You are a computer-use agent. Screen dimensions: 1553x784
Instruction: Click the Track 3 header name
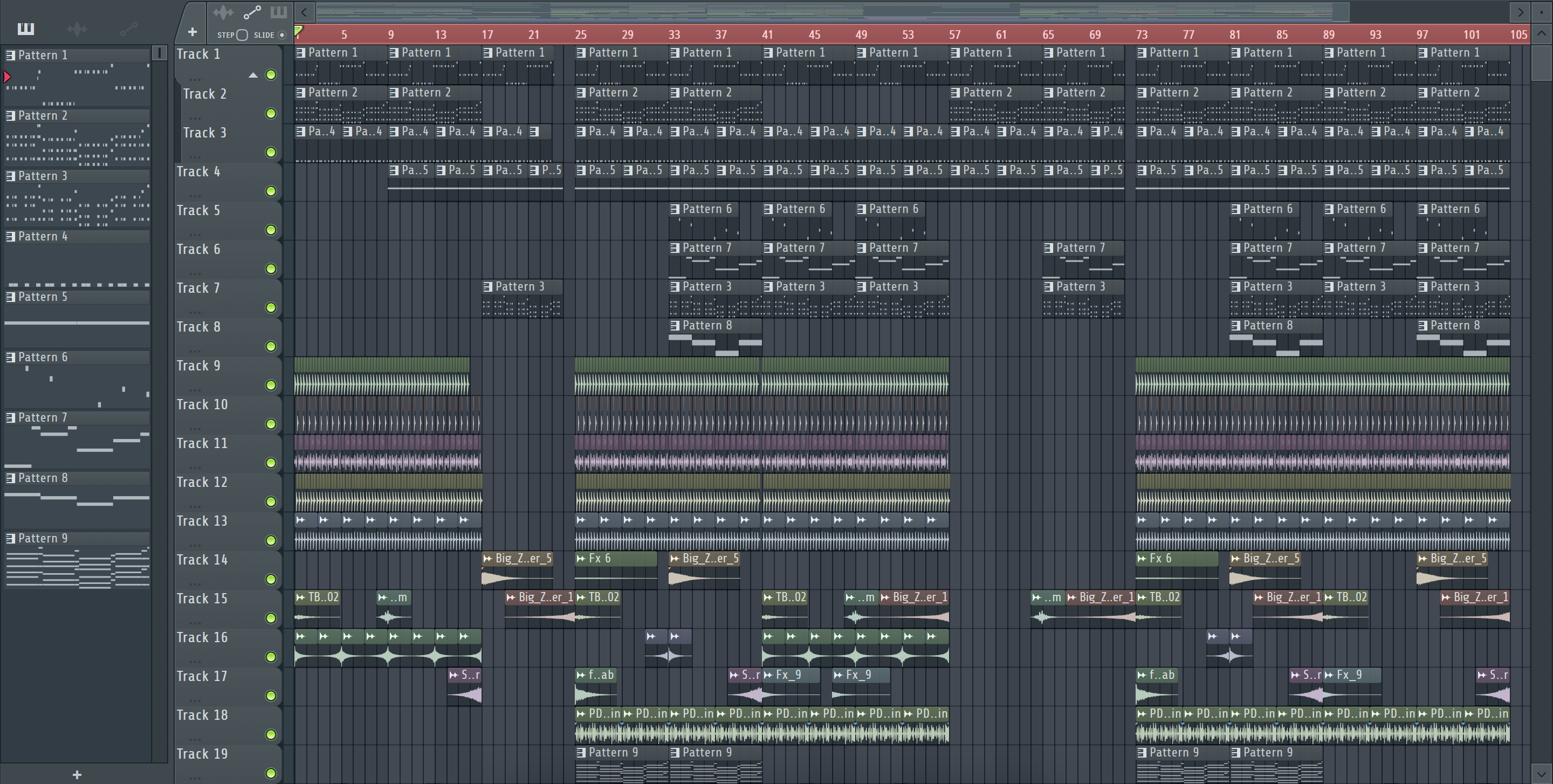click(x=205, y=133)
